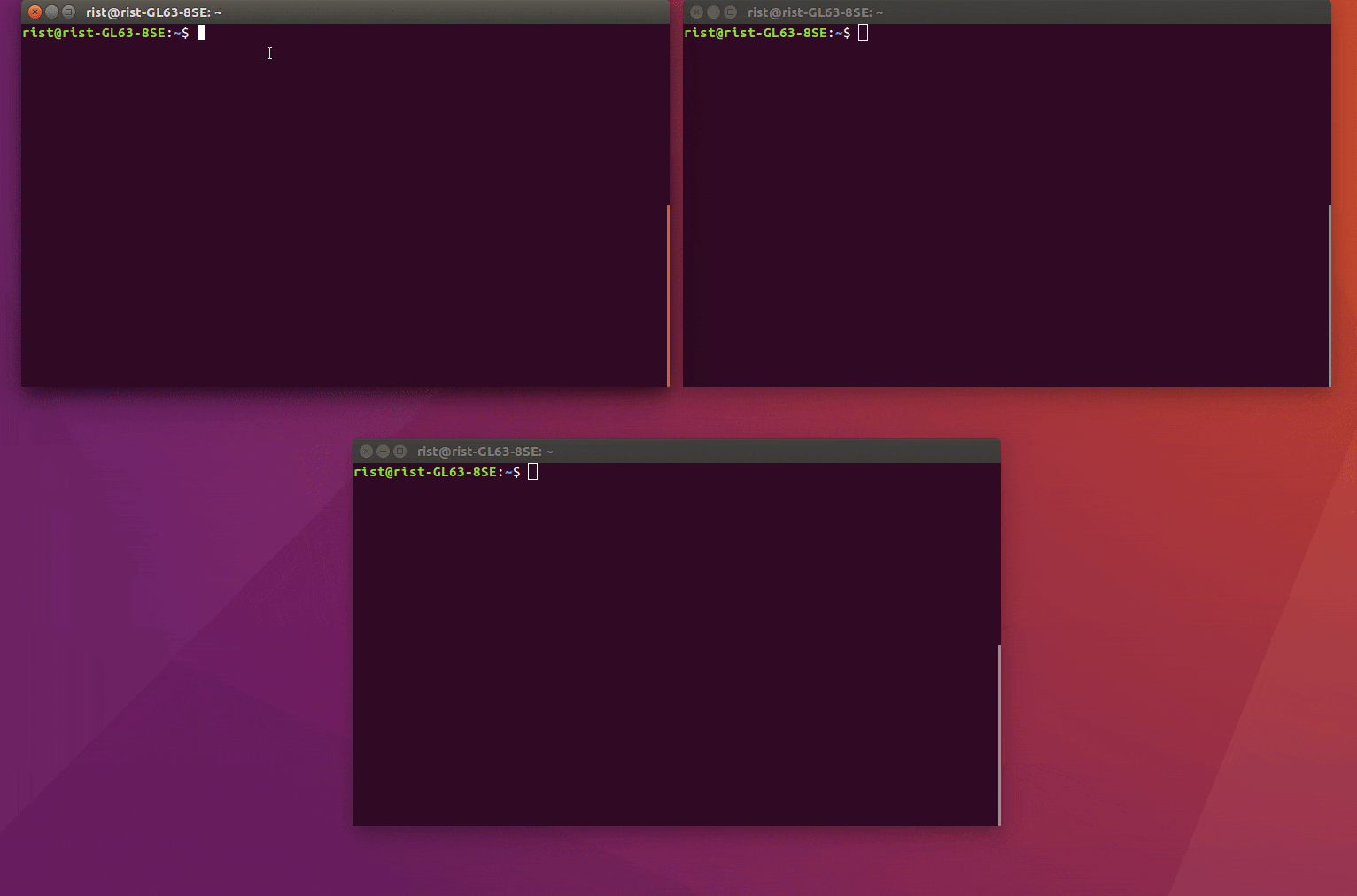Place cursor at the bottom terminal prompt
Screen dimensions: 1357x896
click(532, 471)
